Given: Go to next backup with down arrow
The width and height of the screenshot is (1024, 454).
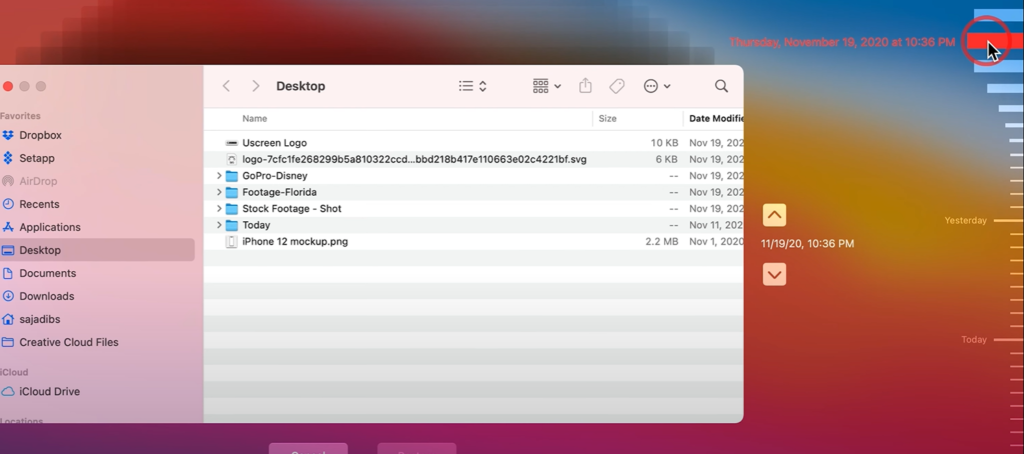Looking at the screenshot, I should coord(775,274).
